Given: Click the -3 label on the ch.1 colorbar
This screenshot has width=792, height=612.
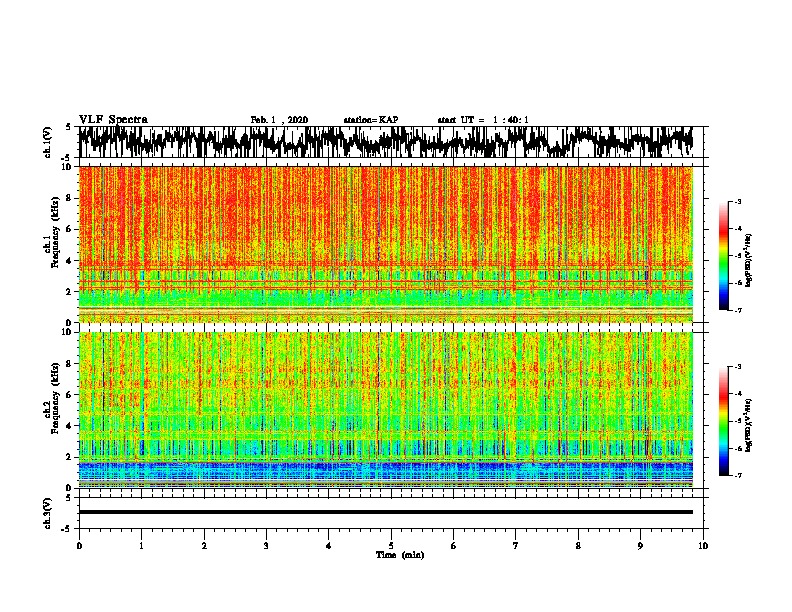Looking at the screenshot, I should tap(737, 201).
